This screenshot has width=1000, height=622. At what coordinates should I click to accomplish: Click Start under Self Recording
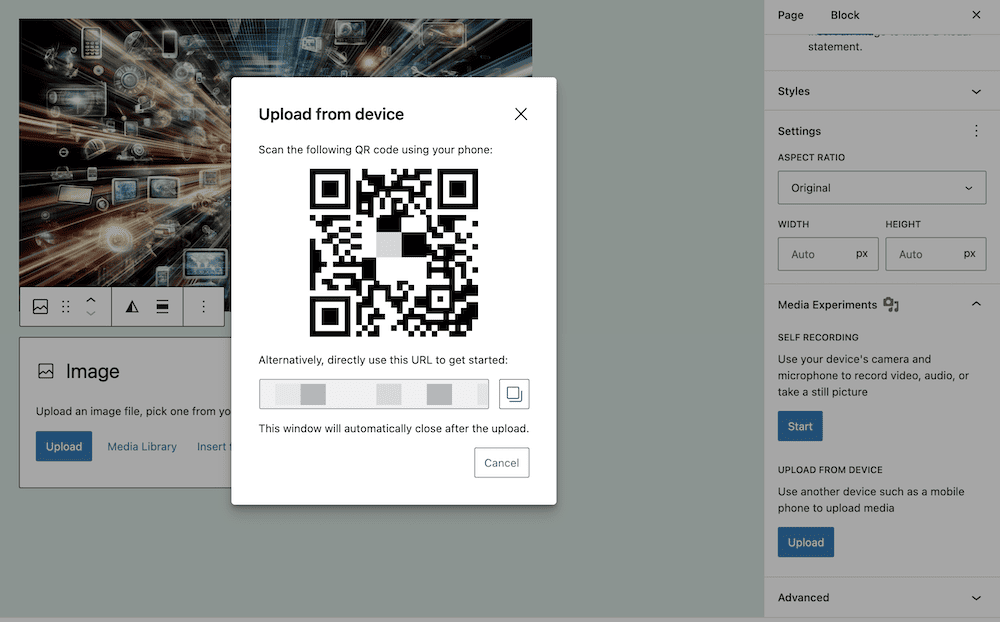click(799, 425)
